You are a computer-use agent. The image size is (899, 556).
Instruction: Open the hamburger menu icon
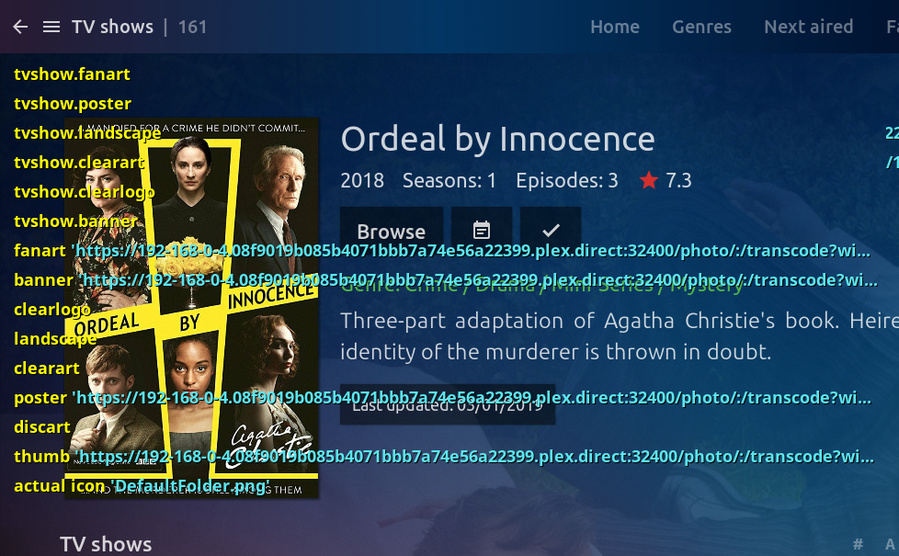coord(51,27)
